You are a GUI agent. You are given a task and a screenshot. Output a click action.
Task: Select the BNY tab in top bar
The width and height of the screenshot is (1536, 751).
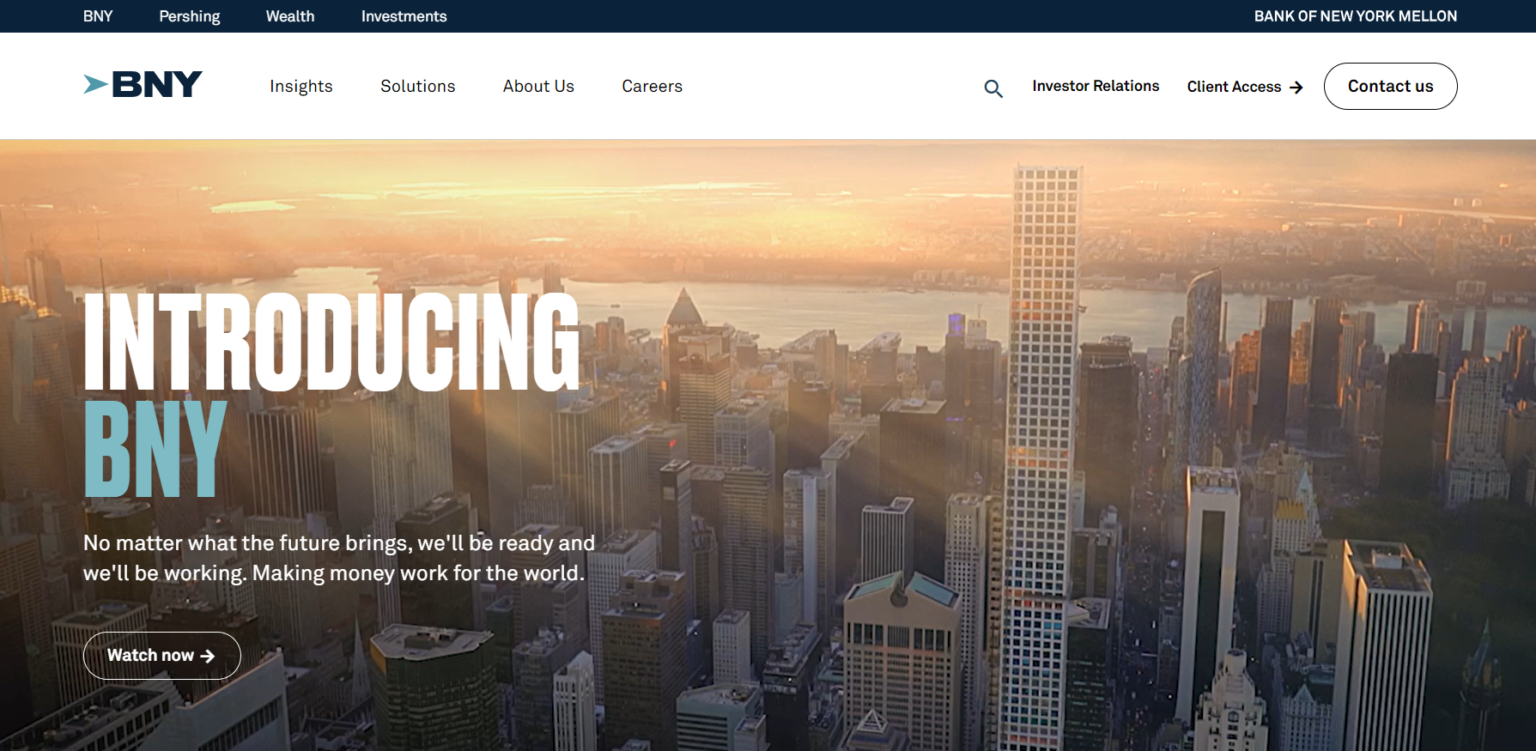97,15
